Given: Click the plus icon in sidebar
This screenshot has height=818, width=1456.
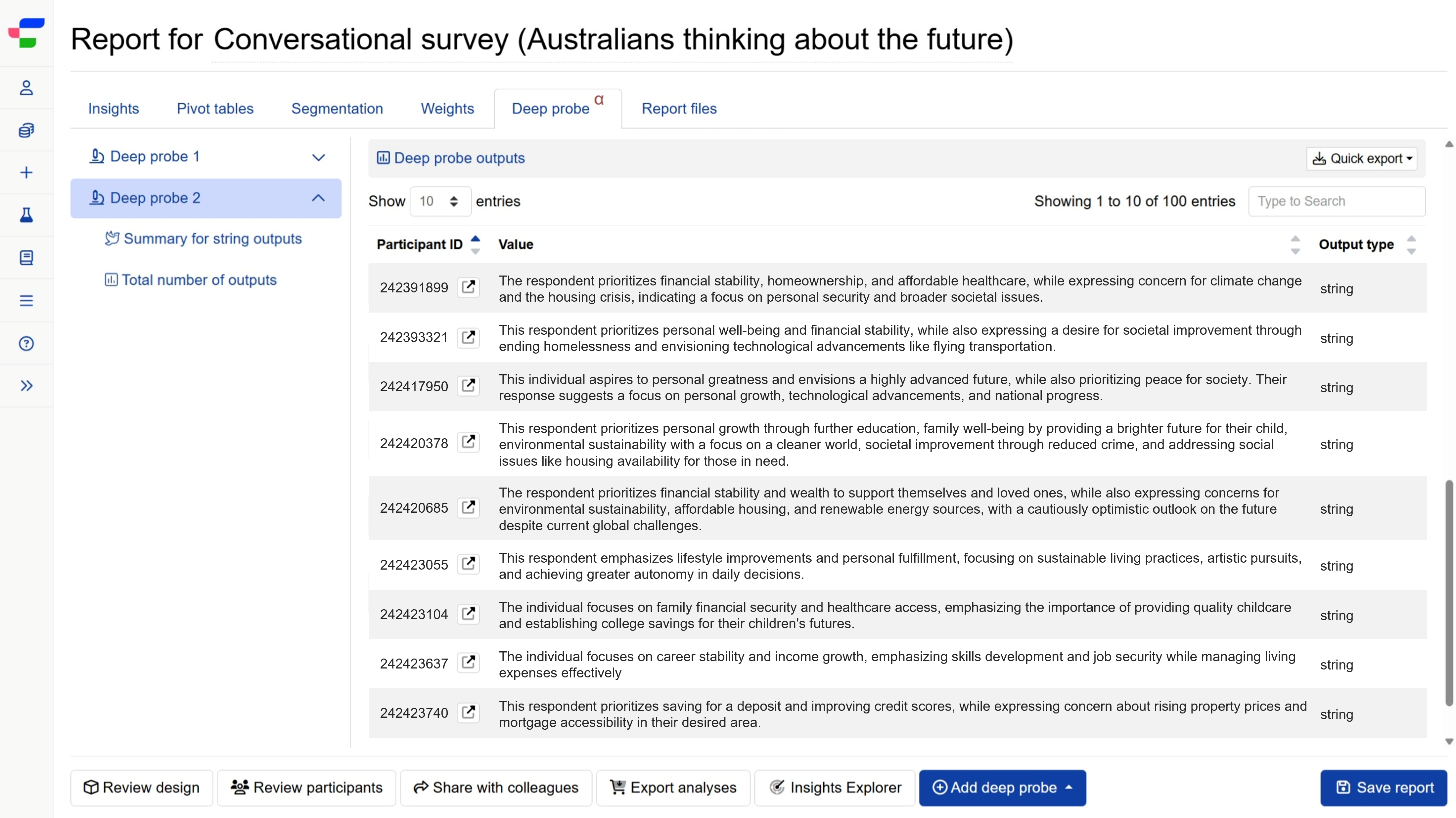Looking at the screenshot, I should [26, 172].
